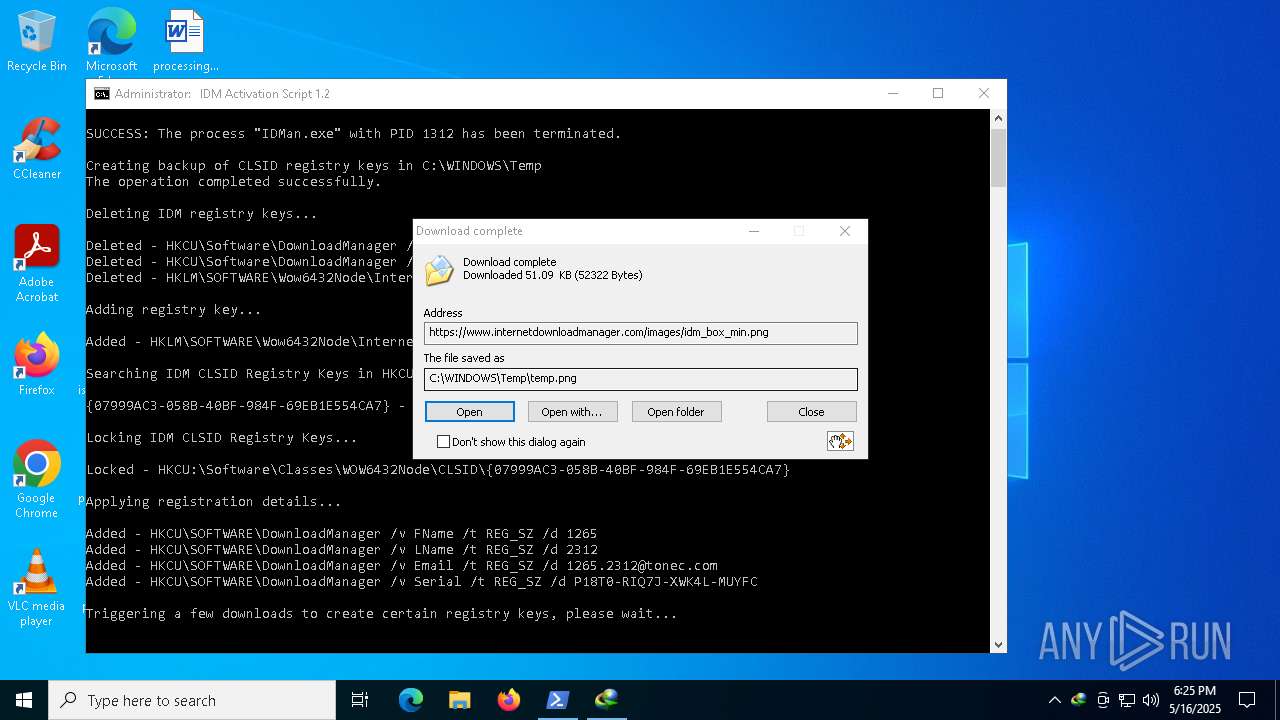Open Microsoft Edge from the taskbar

tap(411, 700)
